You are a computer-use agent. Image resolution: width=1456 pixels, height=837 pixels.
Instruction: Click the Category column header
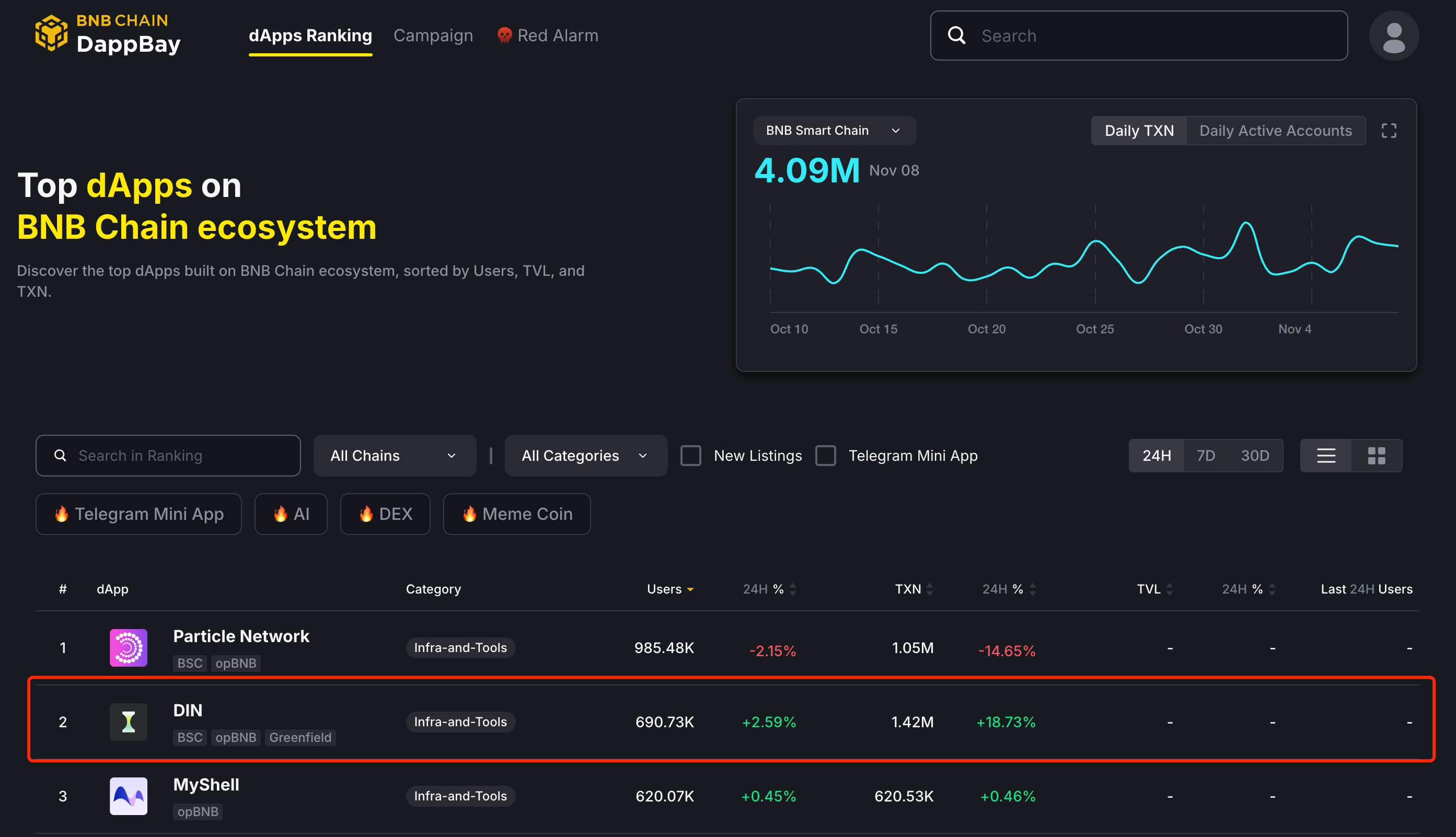[433, 589]
